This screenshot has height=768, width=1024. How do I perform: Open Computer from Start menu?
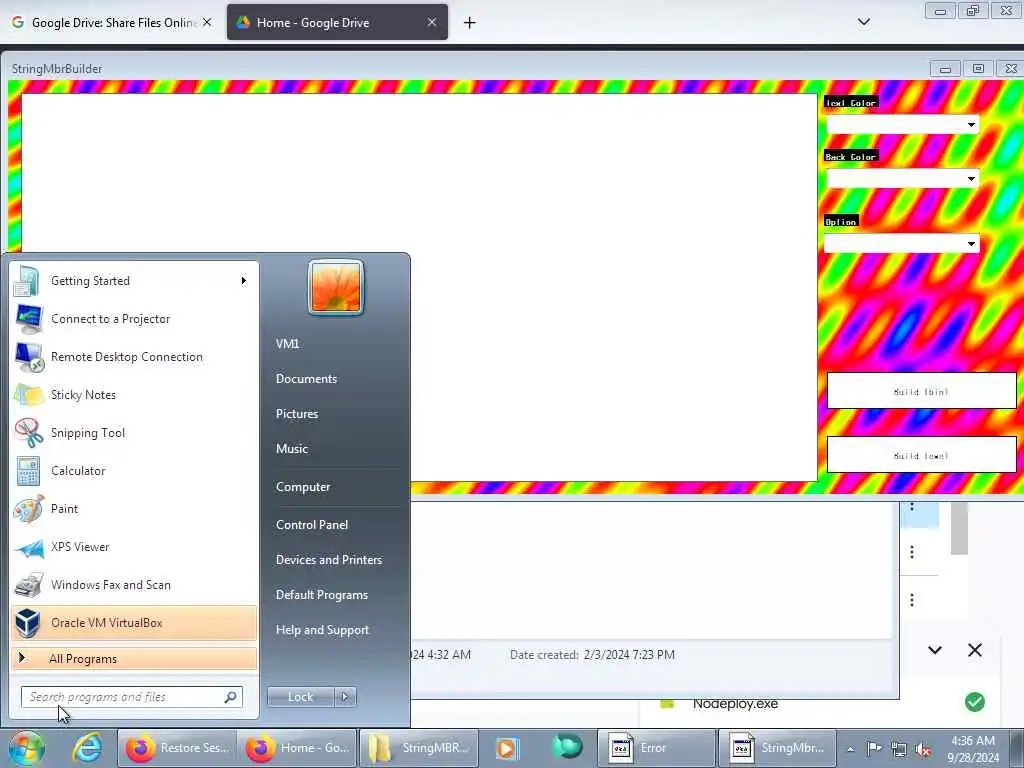click(x=303, y=487)
